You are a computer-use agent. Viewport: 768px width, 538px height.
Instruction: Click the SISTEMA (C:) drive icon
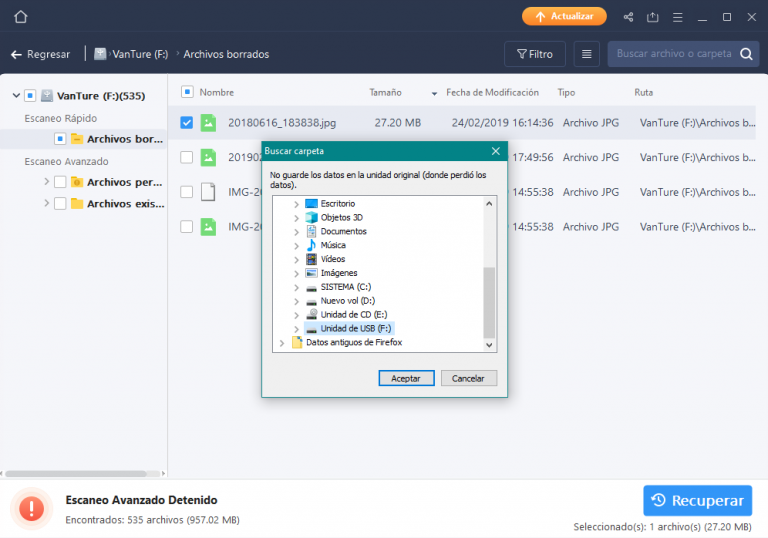pyautogui.click(x=312, y=288)
